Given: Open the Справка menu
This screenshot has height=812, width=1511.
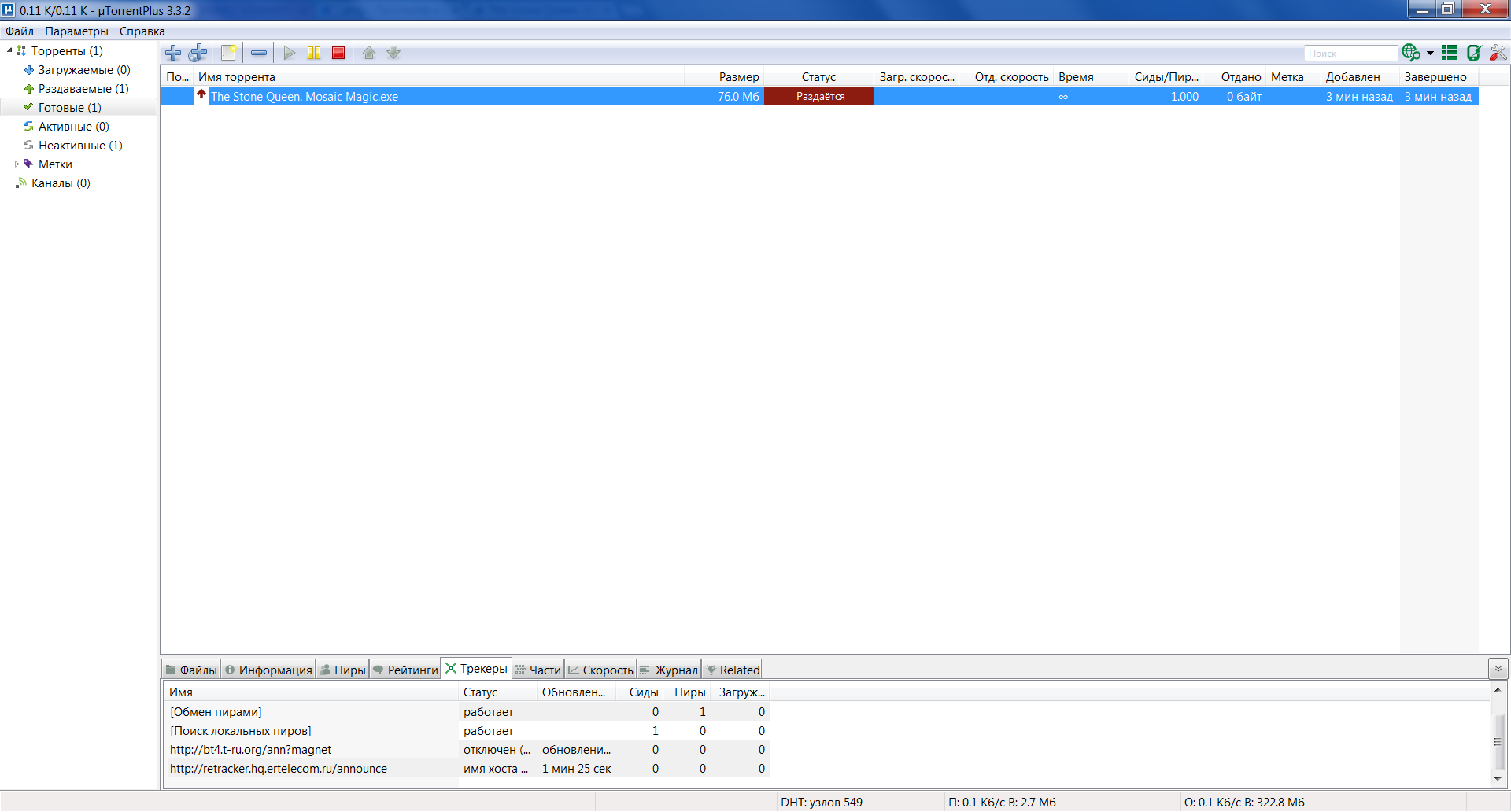Looking at the screenshot, I should [142, 31].
